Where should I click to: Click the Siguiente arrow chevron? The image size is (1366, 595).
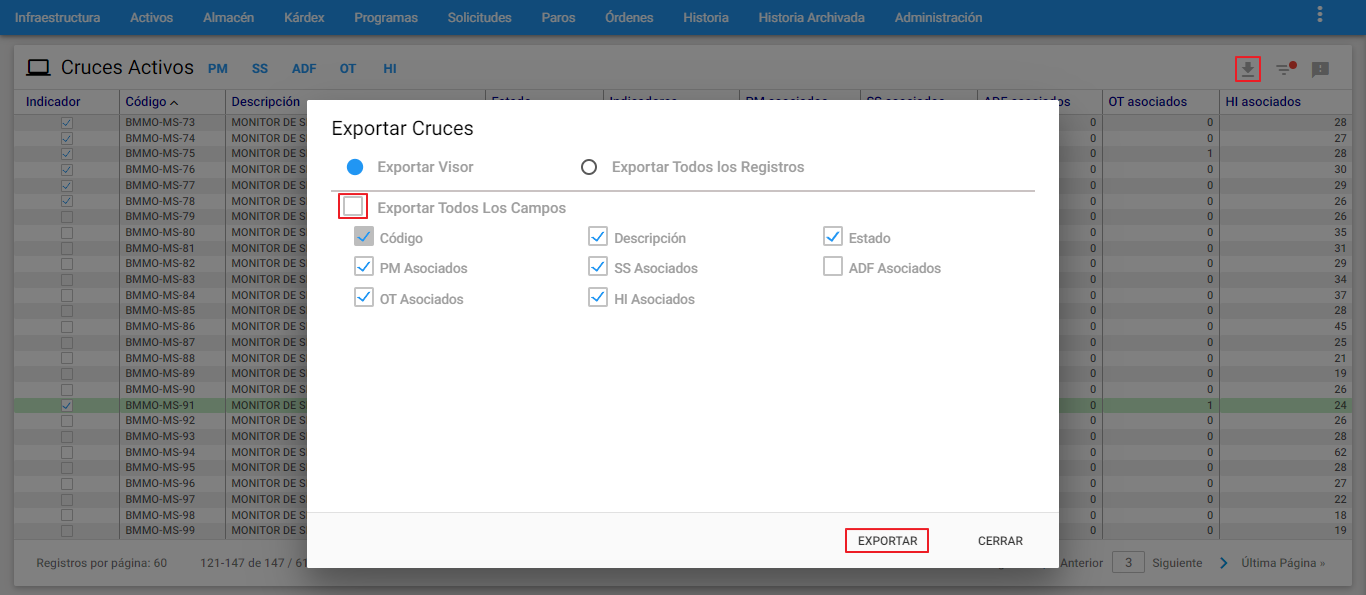pyautogui.click(x=1224, y=563)
